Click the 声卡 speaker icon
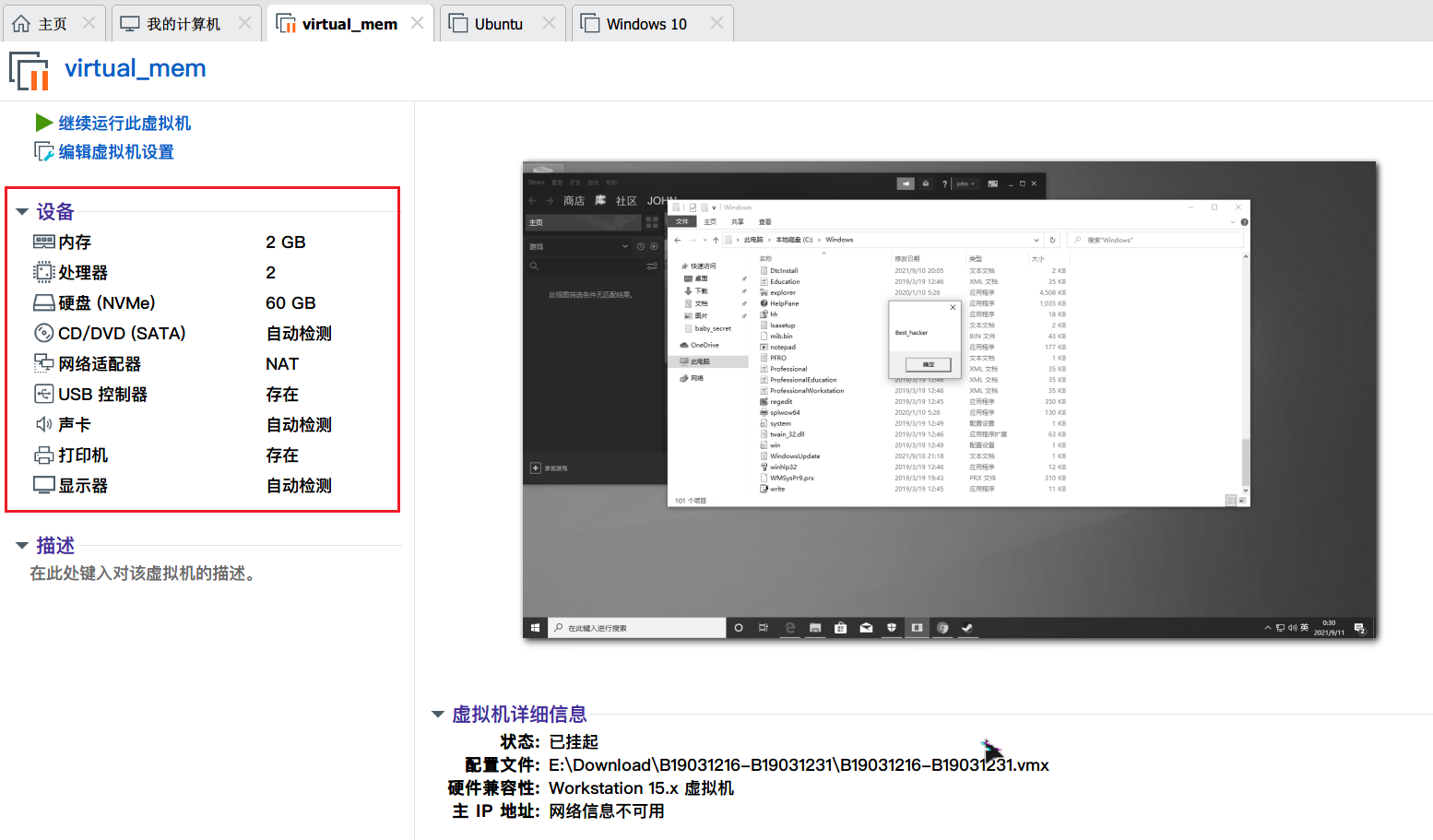 click(x=43, y=424)
